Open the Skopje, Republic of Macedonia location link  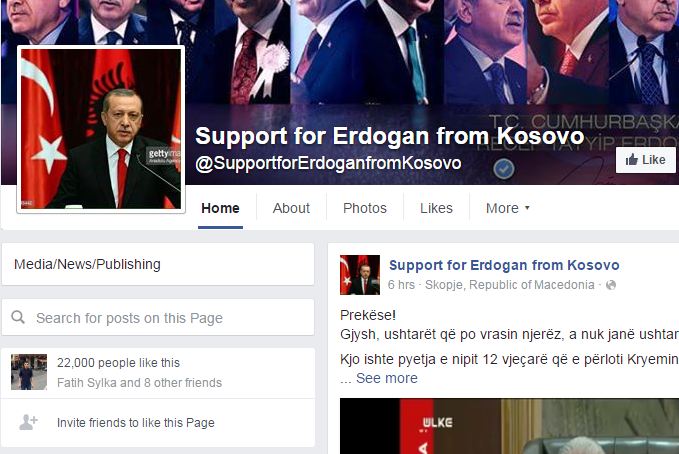coord(510,285)
